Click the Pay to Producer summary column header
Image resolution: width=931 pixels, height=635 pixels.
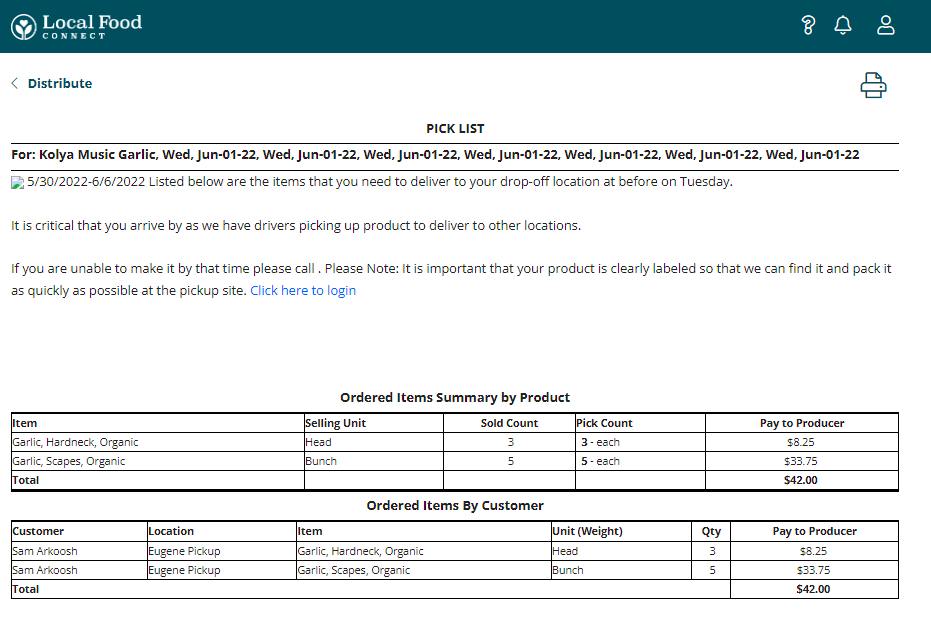tap(801, 423)
